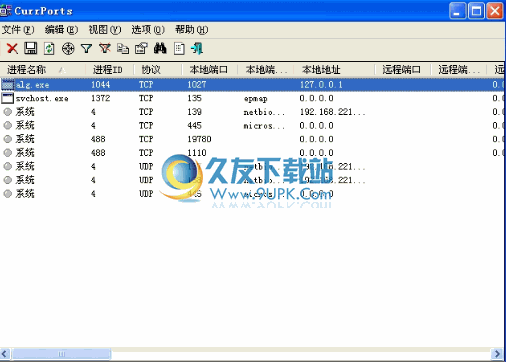Open the 文件(F) menu
Screen dimensions: 506x362
pyautogui.click(x=18, y=30)
